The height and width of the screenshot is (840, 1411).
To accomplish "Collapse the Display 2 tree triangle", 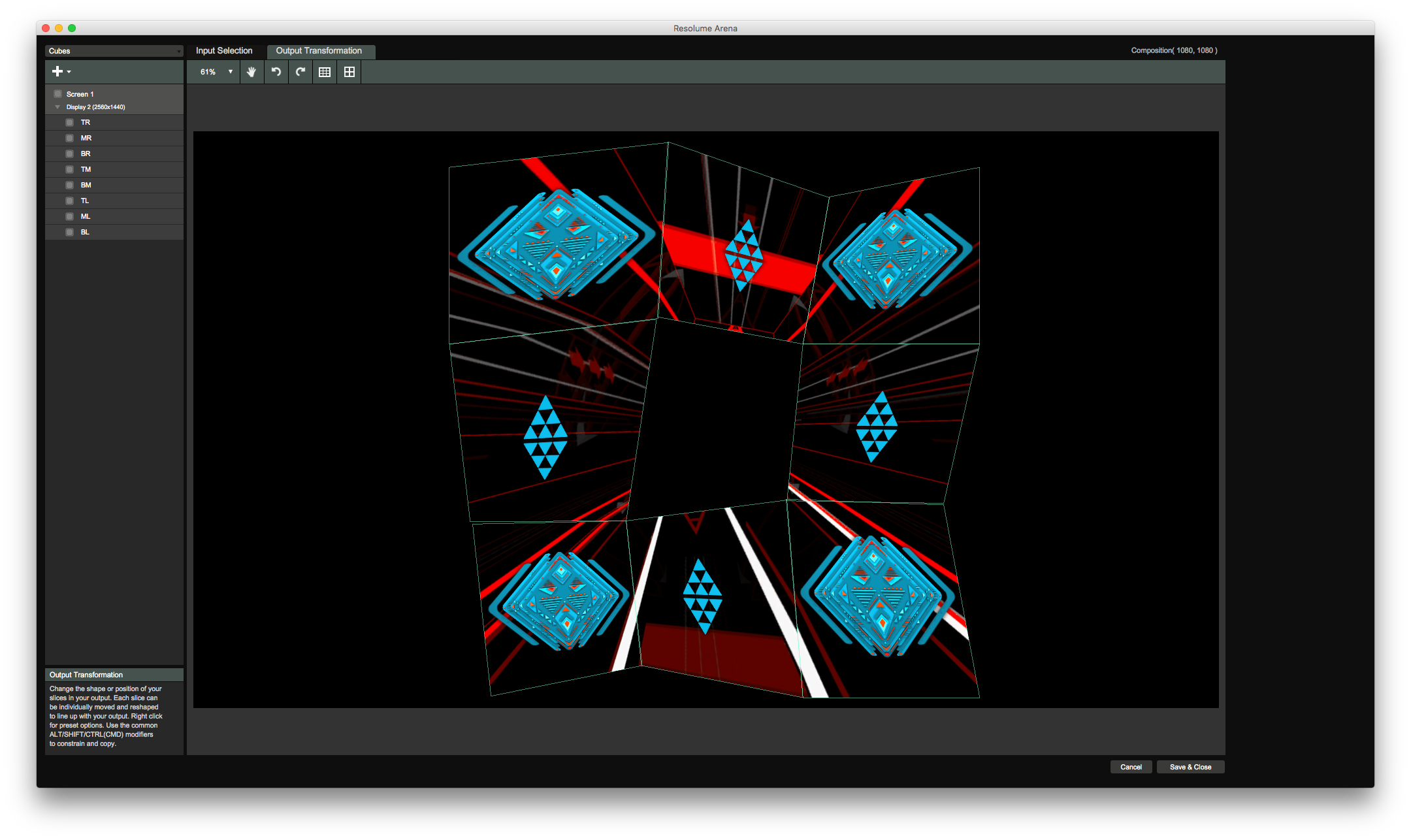I will point(57,107).
